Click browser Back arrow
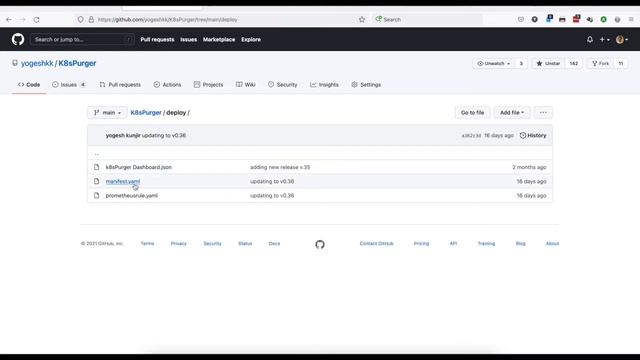This screenshot has height=360, width=640. tap(9, 20)
